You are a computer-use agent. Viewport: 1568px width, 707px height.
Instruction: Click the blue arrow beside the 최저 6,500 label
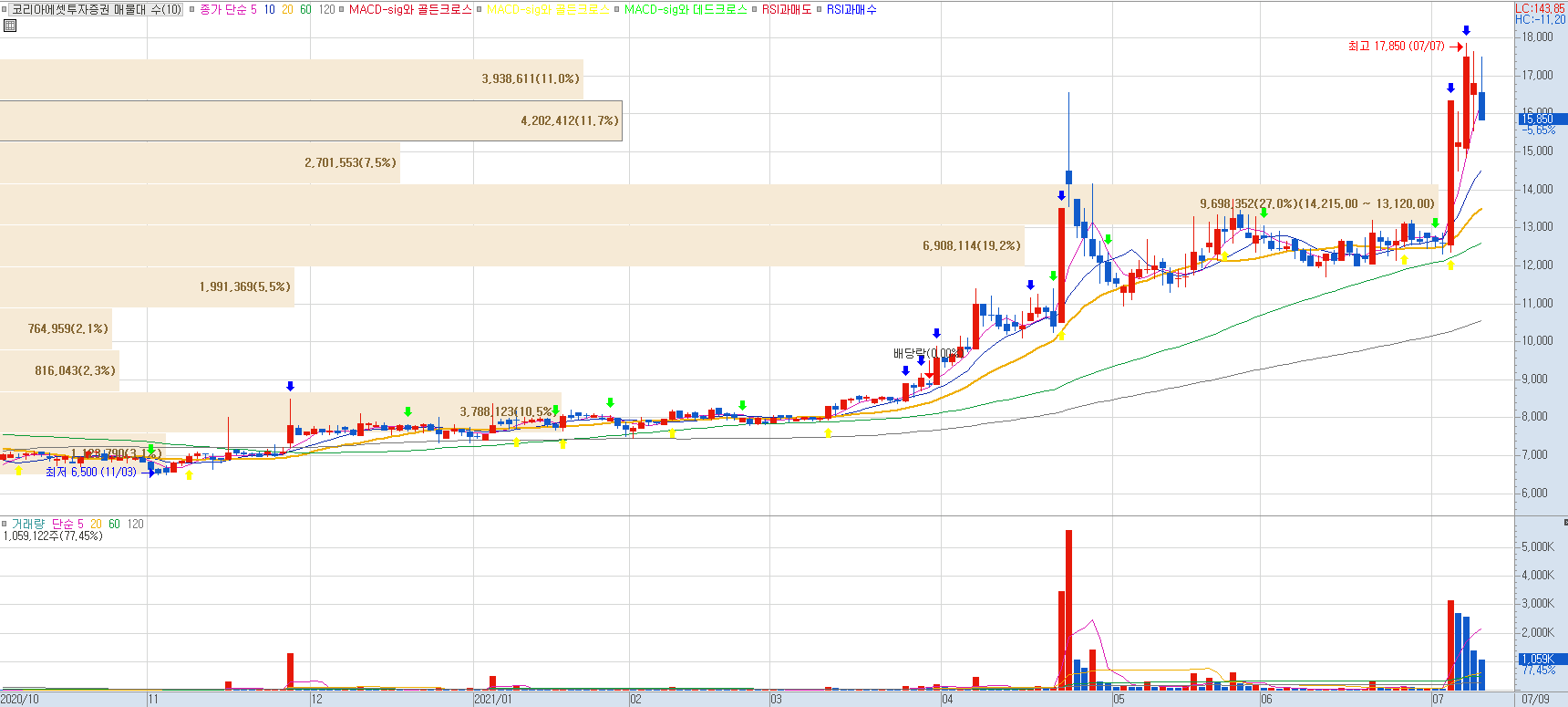[149, 473]
